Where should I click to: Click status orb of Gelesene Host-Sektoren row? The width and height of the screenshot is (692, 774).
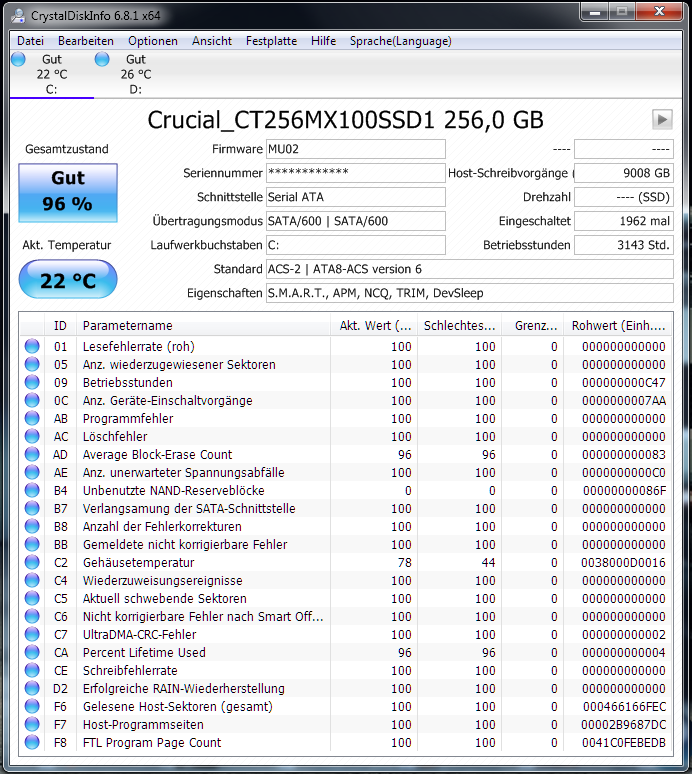click(x=32, y=706)
